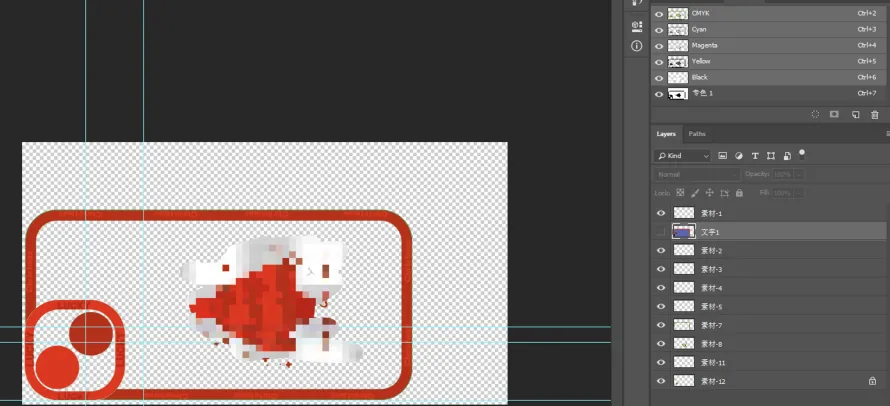Hide the 素材-8 layer

661,344
